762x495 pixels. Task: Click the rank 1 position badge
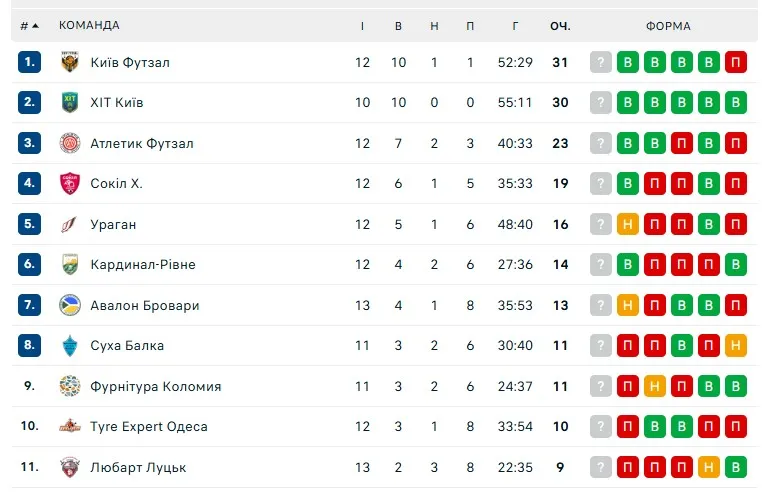[30, 62]
